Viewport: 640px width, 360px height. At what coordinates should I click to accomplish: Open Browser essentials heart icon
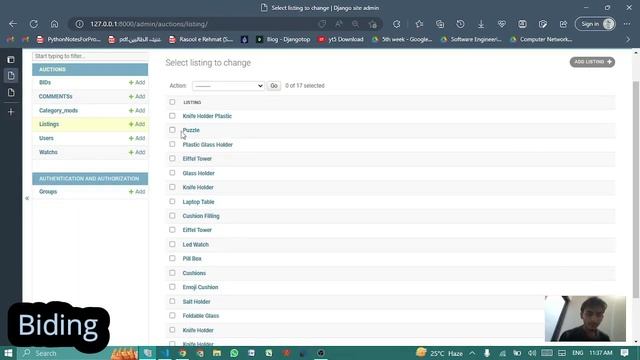coord(502,24)
